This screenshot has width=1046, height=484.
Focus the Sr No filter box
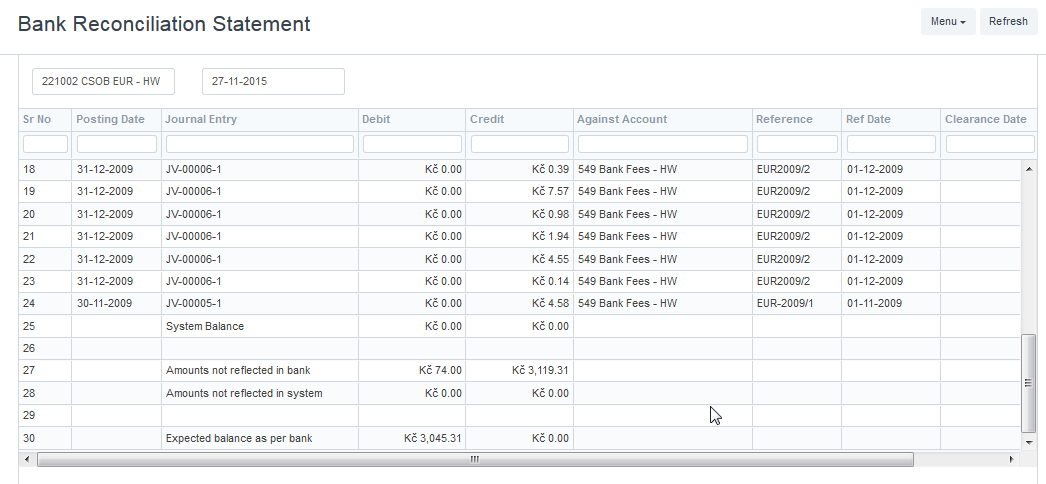45,144
